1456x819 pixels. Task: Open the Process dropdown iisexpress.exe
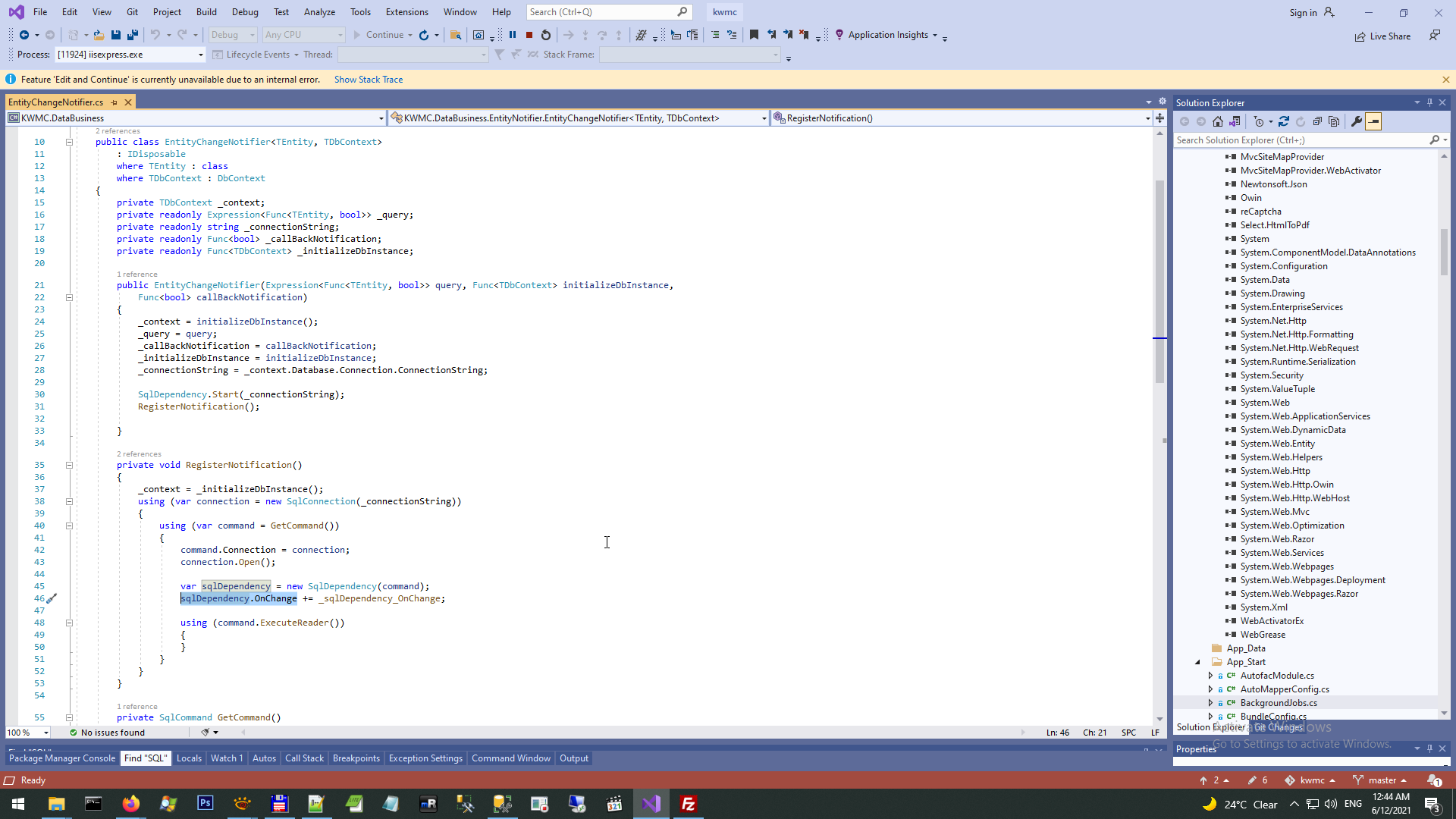coord(200,55)
